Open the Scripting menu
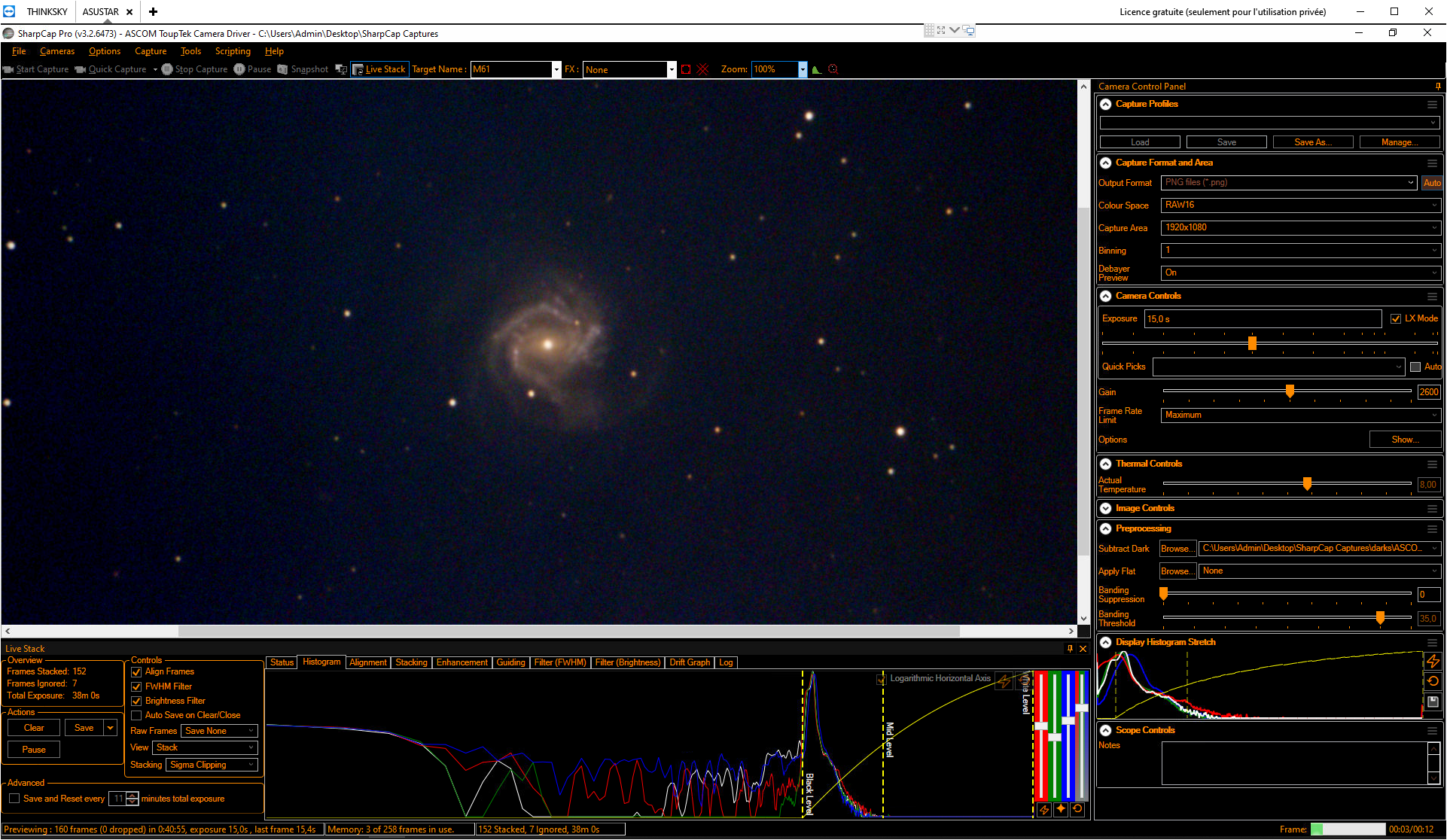 point(233,51)
